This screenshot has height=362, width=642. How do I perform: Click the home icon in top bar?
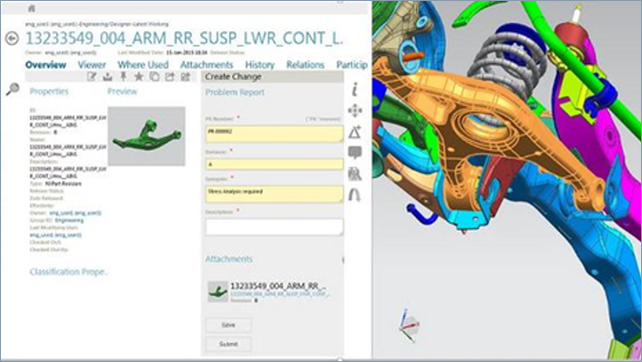[x=32, y=8]
